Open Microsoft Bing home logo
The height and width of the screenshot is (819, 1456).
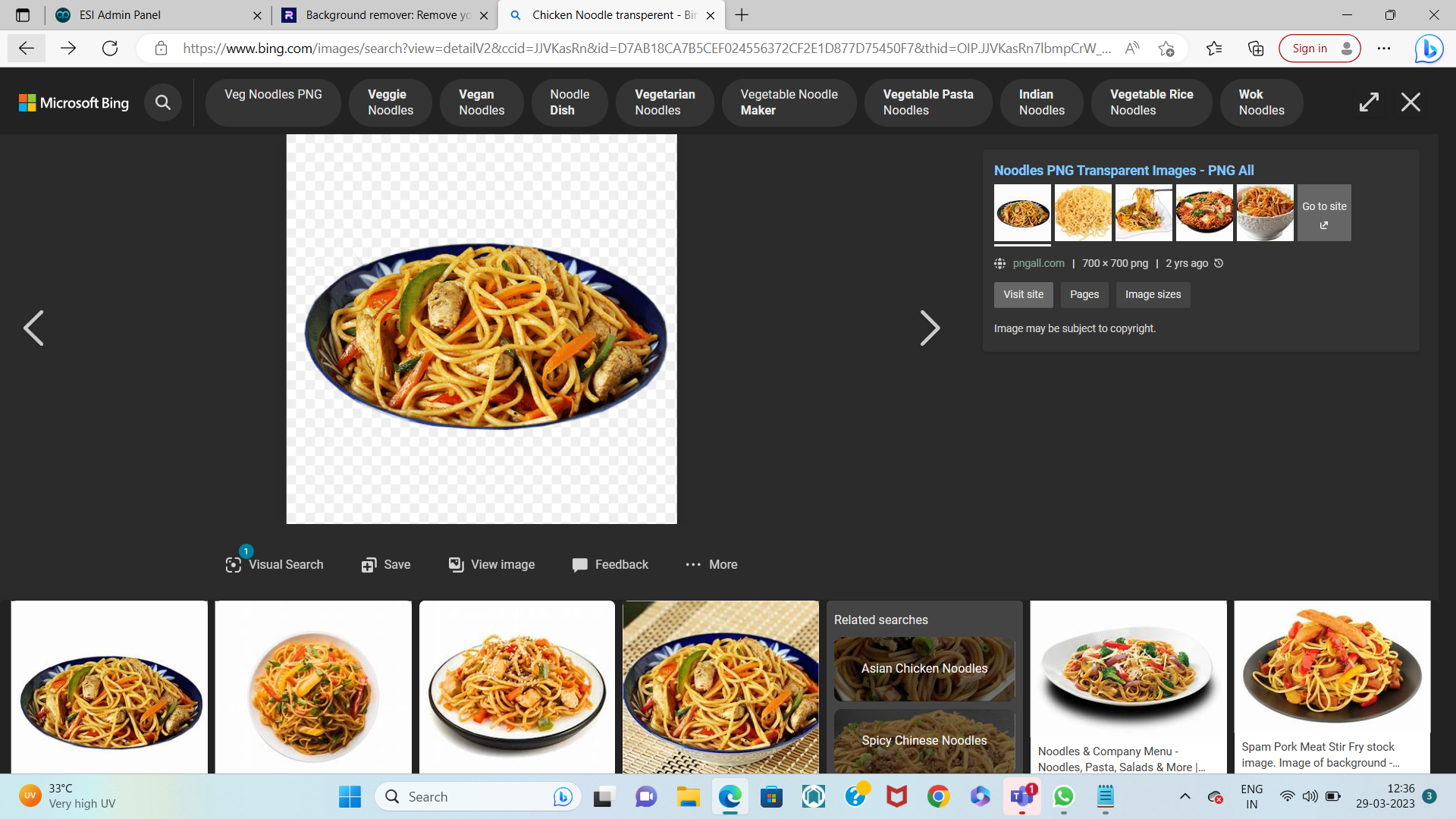click(74, 102)
